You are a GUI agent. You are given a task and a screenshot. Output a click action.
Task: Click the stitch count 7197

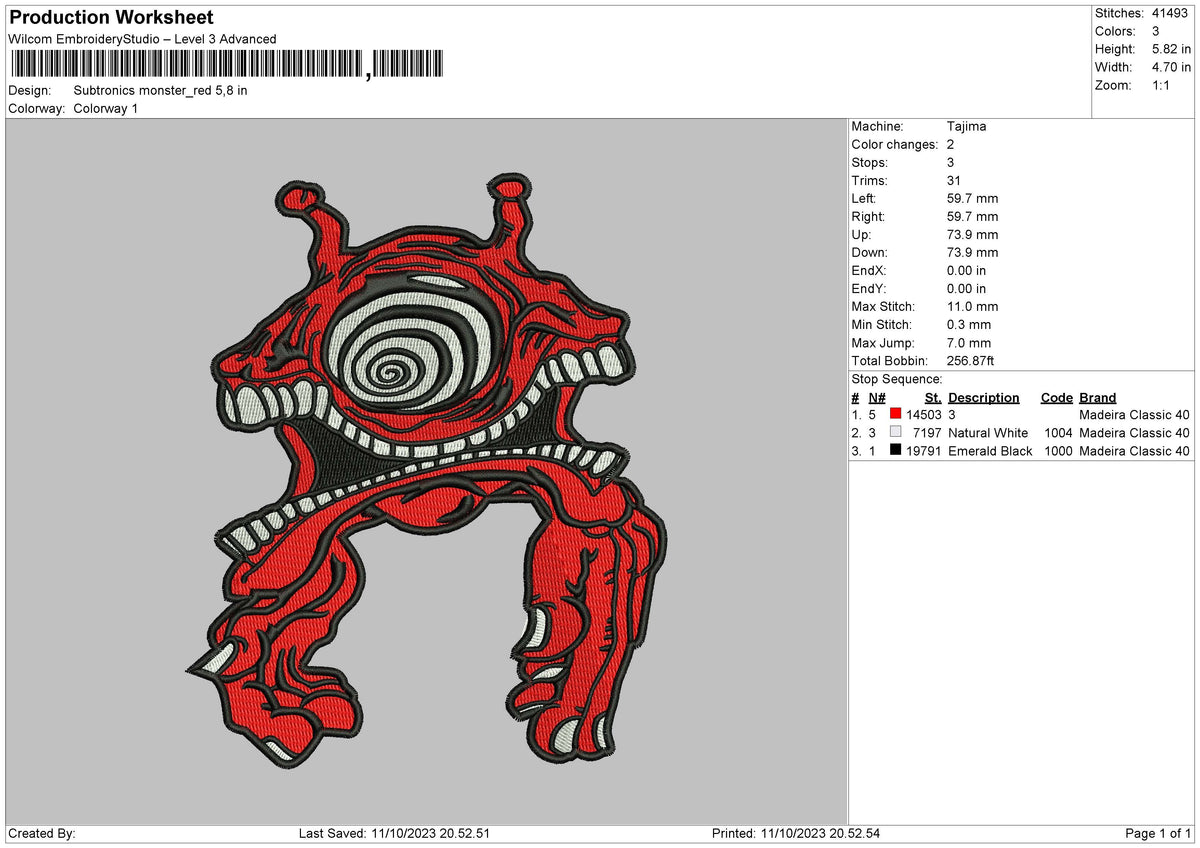click(x=928, y=433)
